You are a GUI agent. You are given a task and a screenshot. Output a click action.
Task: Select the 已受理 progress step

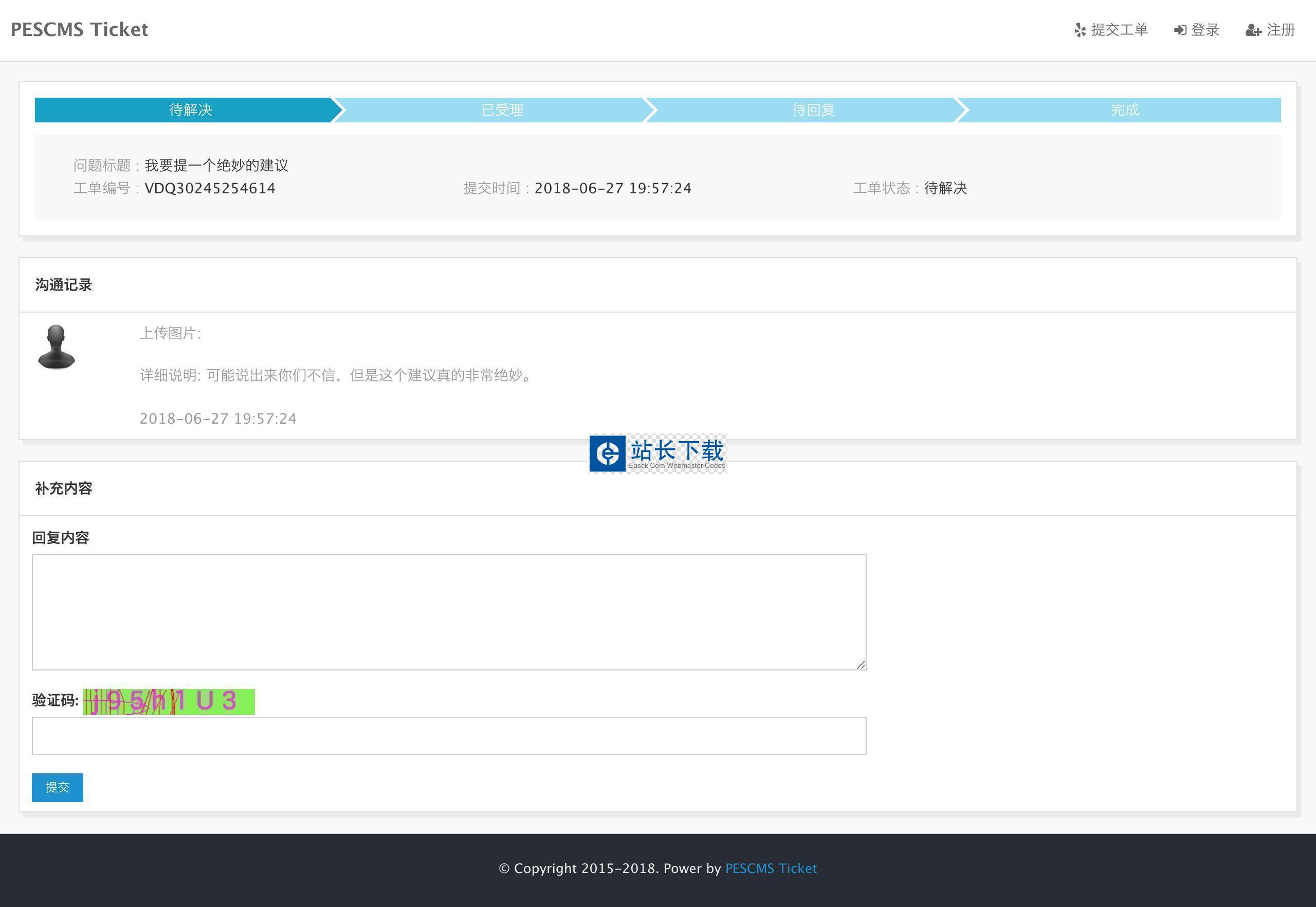tap(502, 110)
